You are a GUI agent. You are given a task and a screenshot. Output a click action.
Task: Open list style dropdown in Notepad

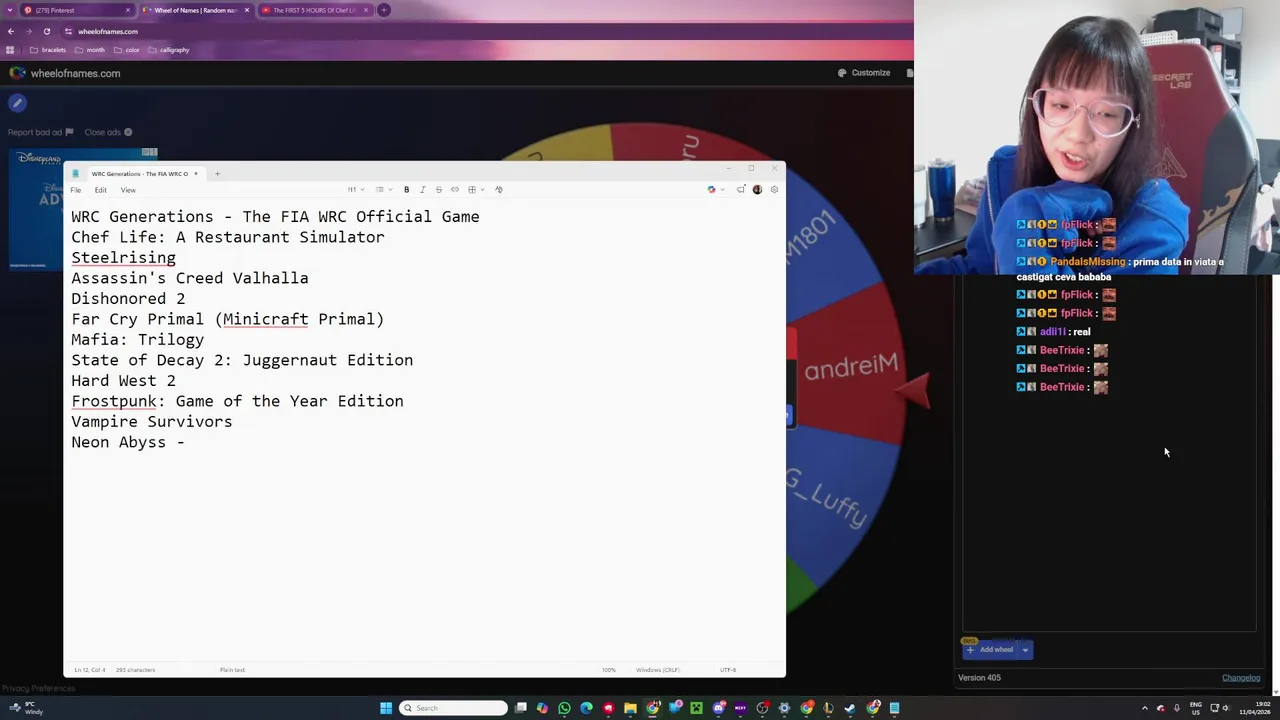[382, 189]
